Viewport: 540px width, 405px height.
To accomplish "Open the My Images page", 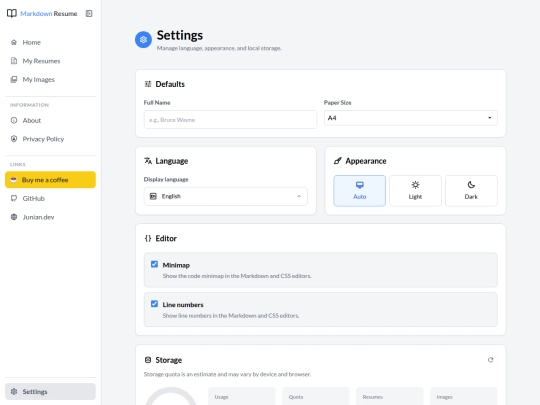I will coord(50,80).
